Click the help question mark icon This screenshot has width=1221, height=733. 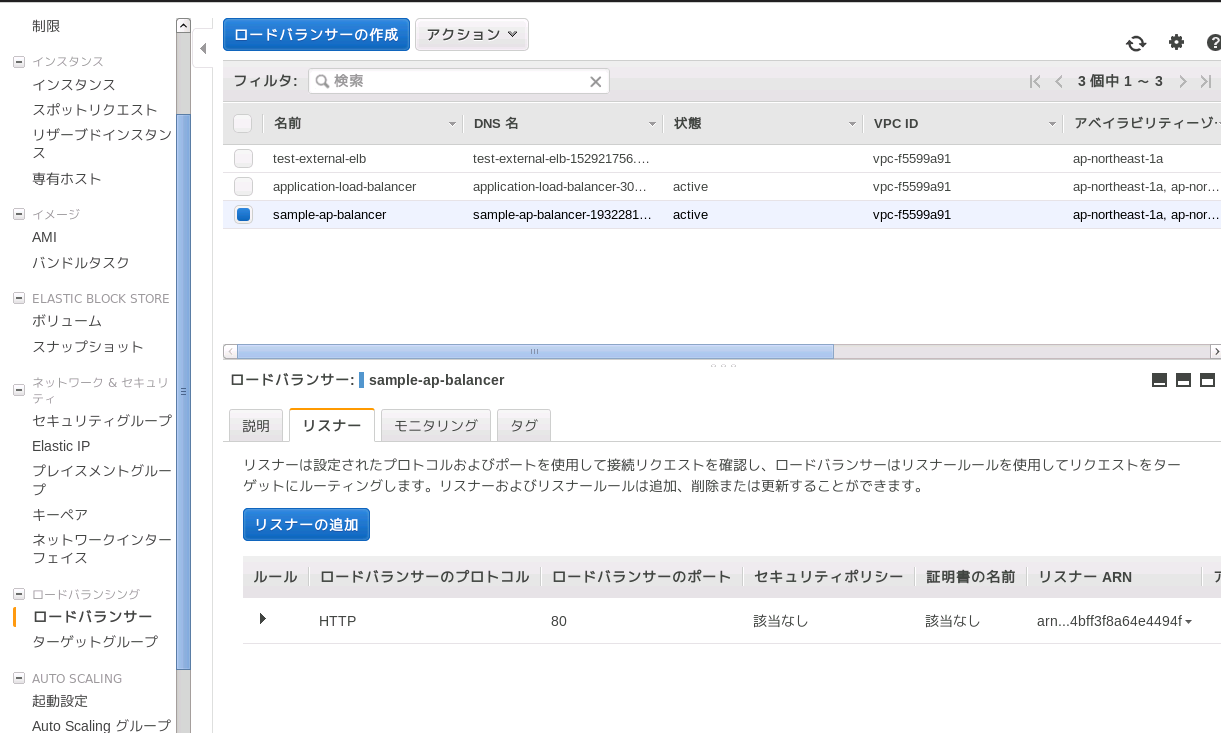tap(1214, 43)
